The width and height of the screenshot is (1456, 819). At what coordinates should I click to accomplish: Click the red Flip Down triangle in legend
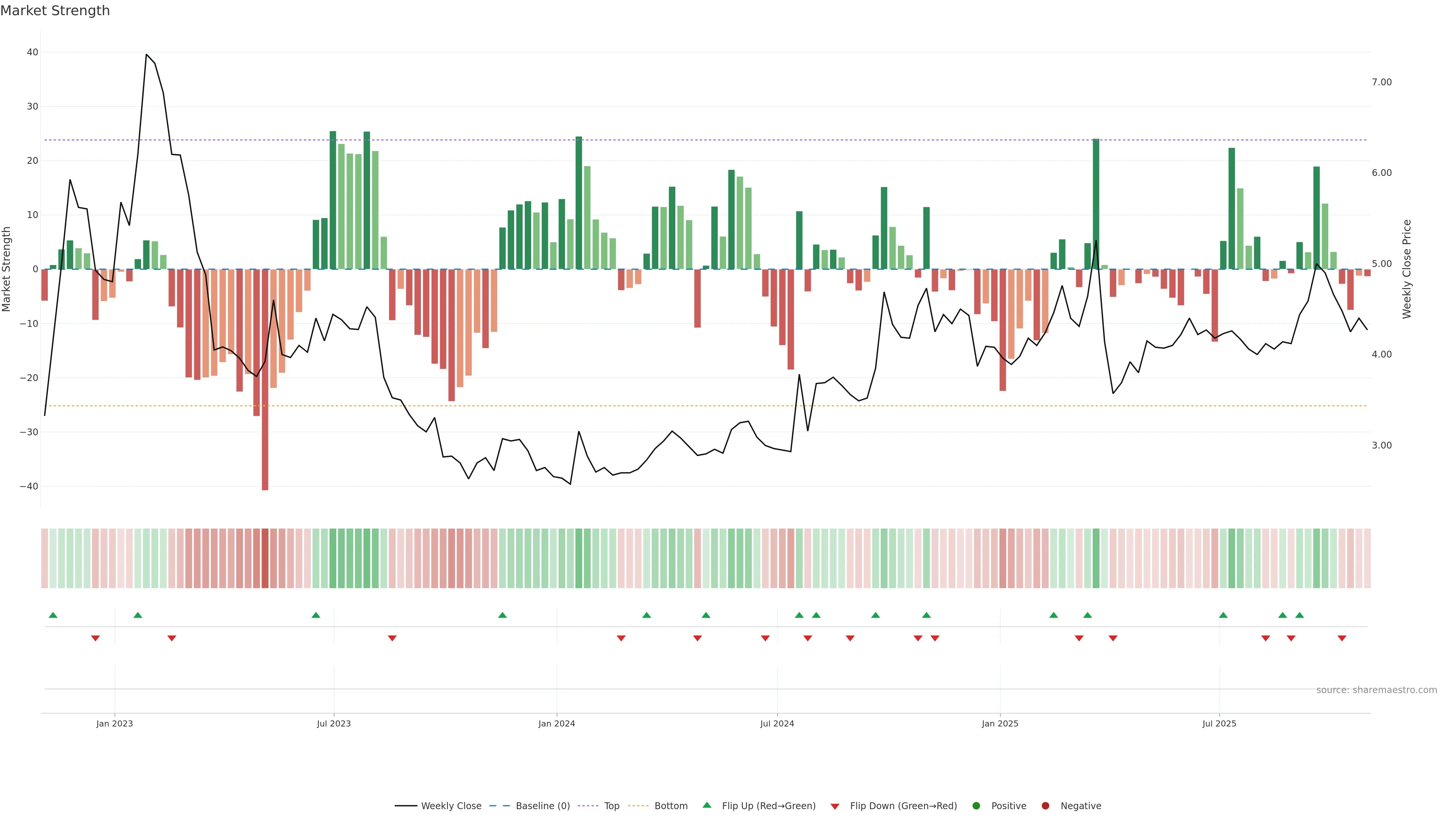click(x=835, y=806)
